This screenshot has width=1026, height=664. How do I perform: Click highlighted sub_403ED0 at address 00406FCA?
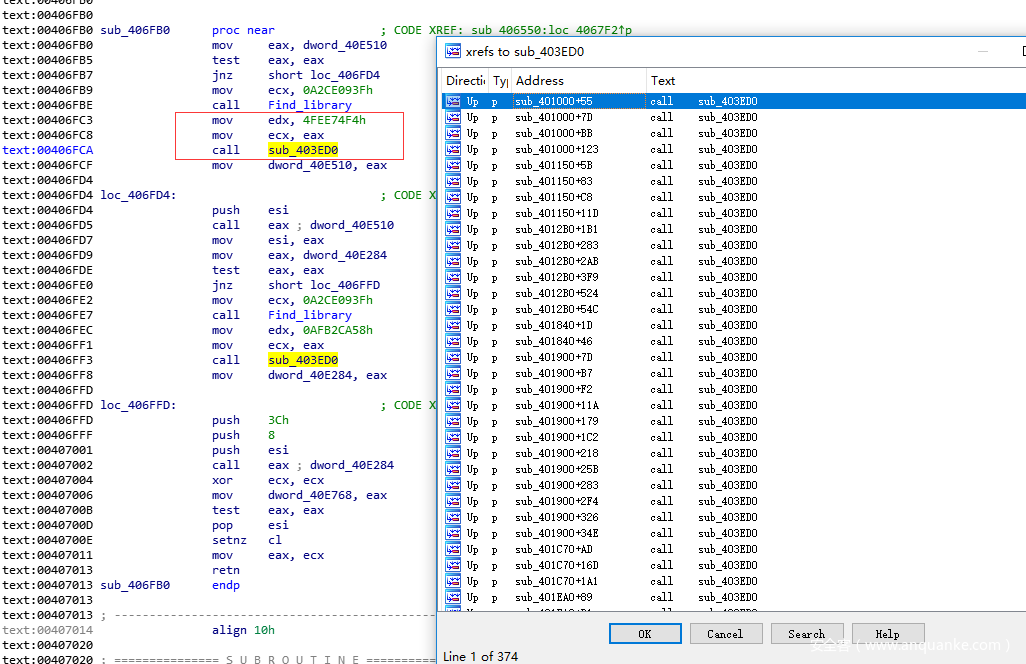[x=302, y=150]
